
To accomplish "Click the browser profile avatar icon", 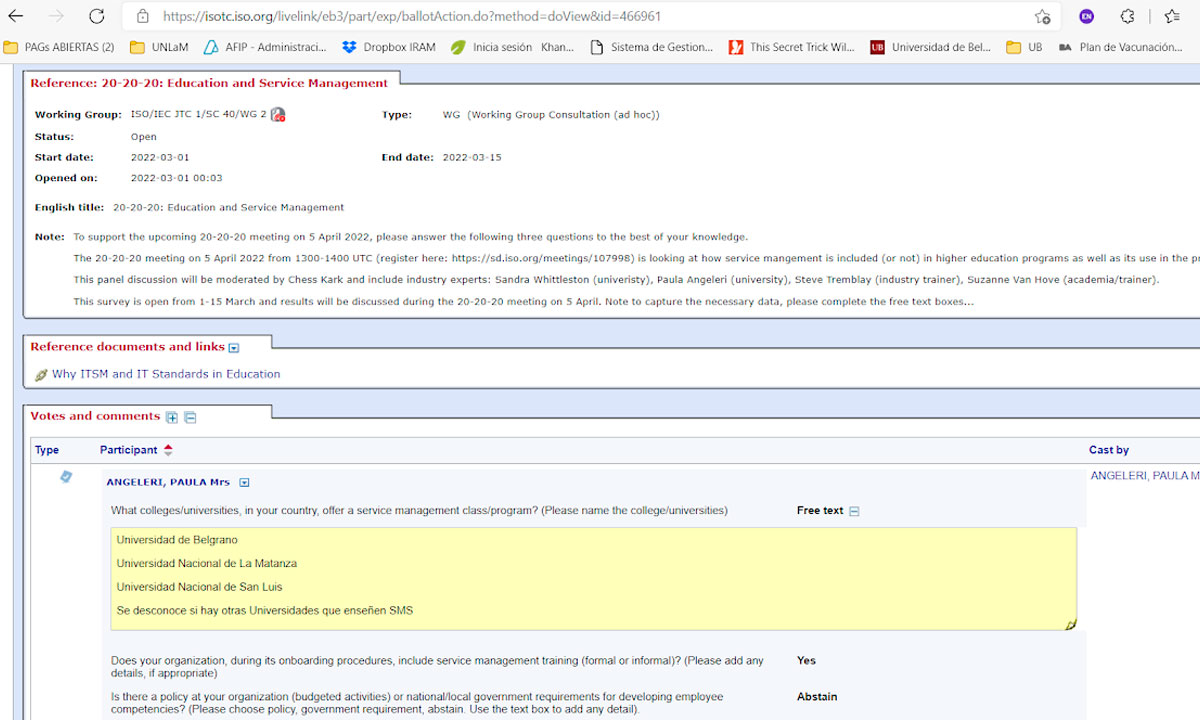I will pyautogui.click(x=1086, y=16).
